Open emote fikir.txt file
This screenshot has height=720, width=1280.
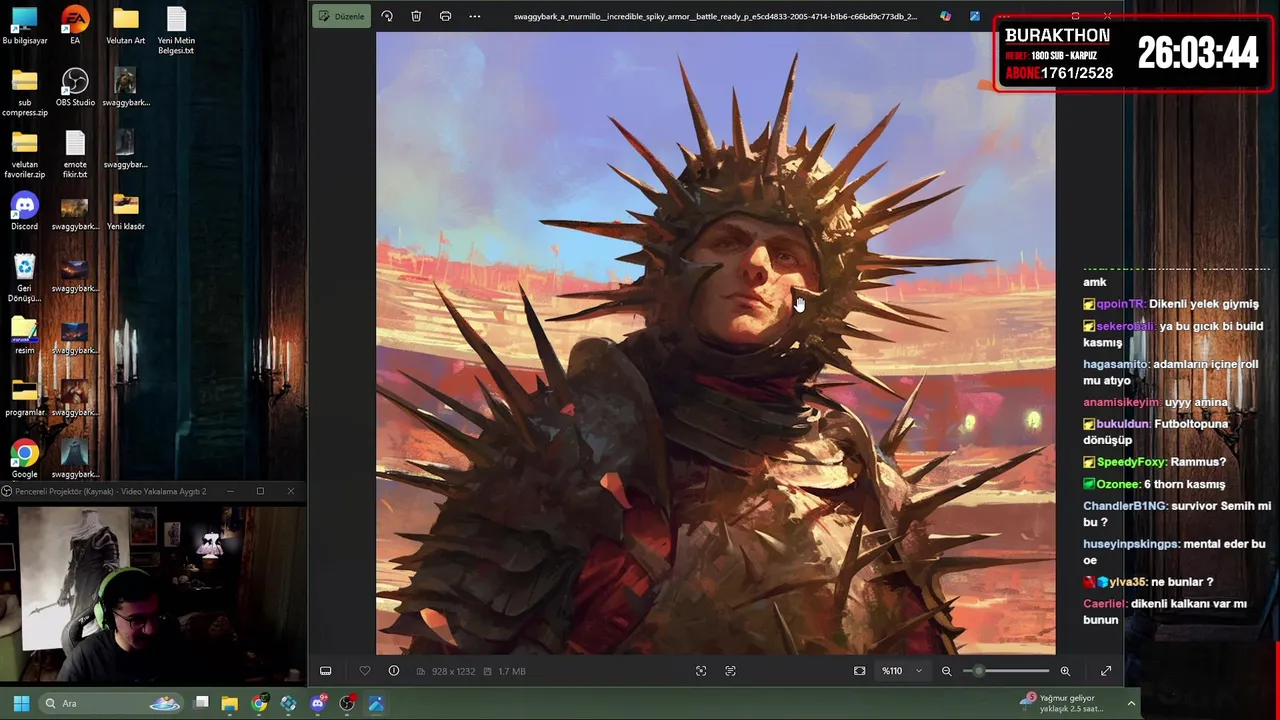coord(75,156)
